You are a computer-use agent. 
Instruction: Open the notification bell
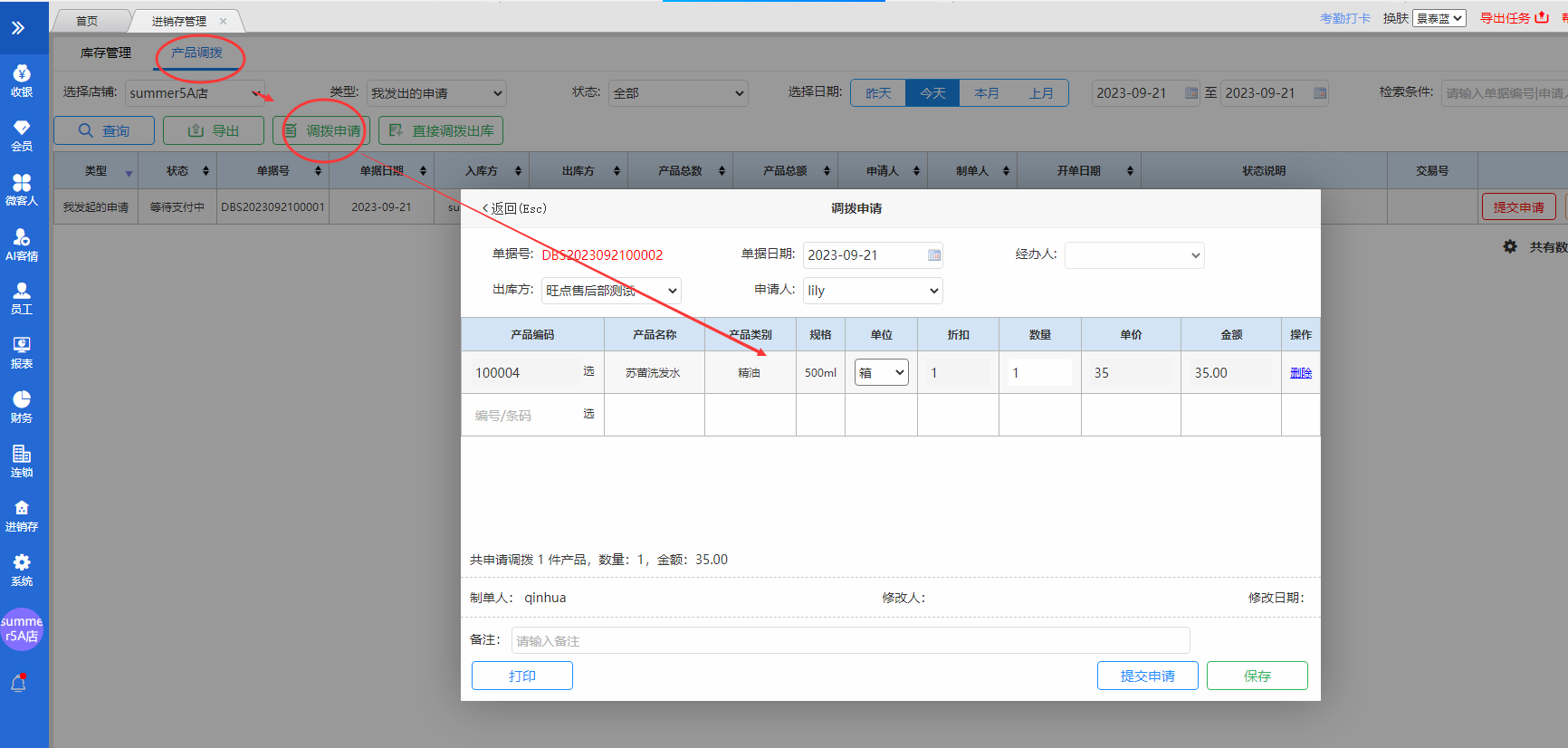[18, 683]
